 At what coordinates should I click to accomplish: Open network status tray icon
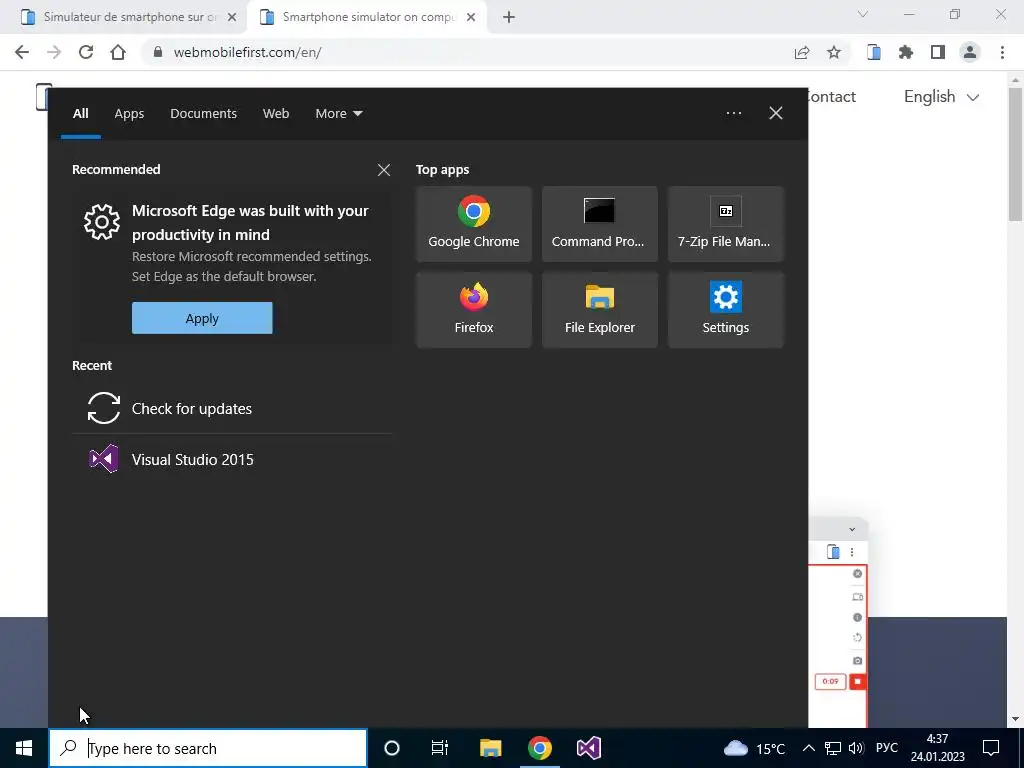pos(833,748)
